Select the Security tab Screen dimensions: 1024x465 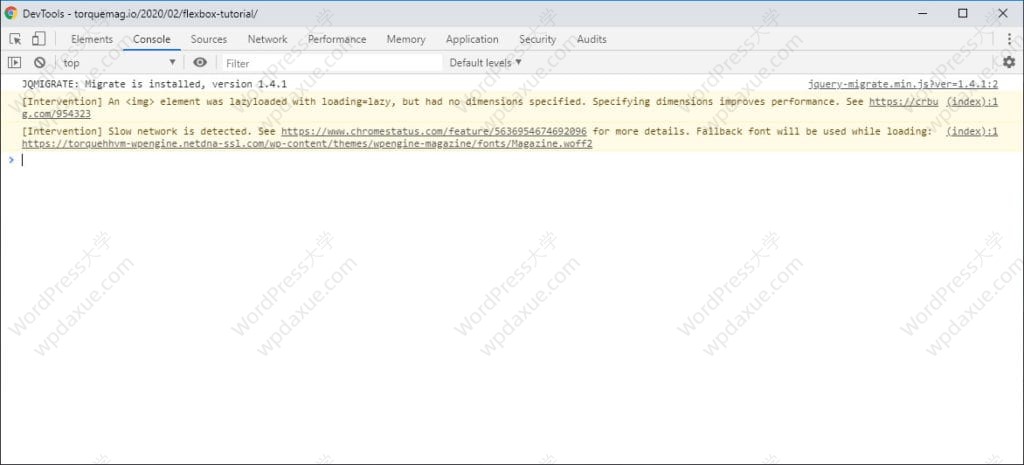click(x=537, y=39)
